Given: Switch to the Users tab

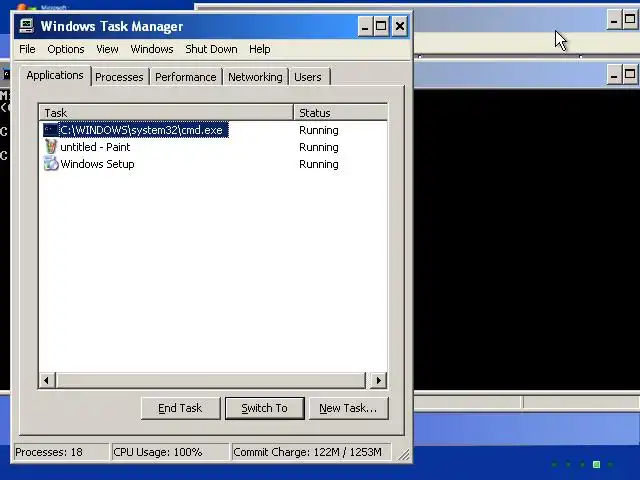Looking at the screenshot, I should (308, 77).
